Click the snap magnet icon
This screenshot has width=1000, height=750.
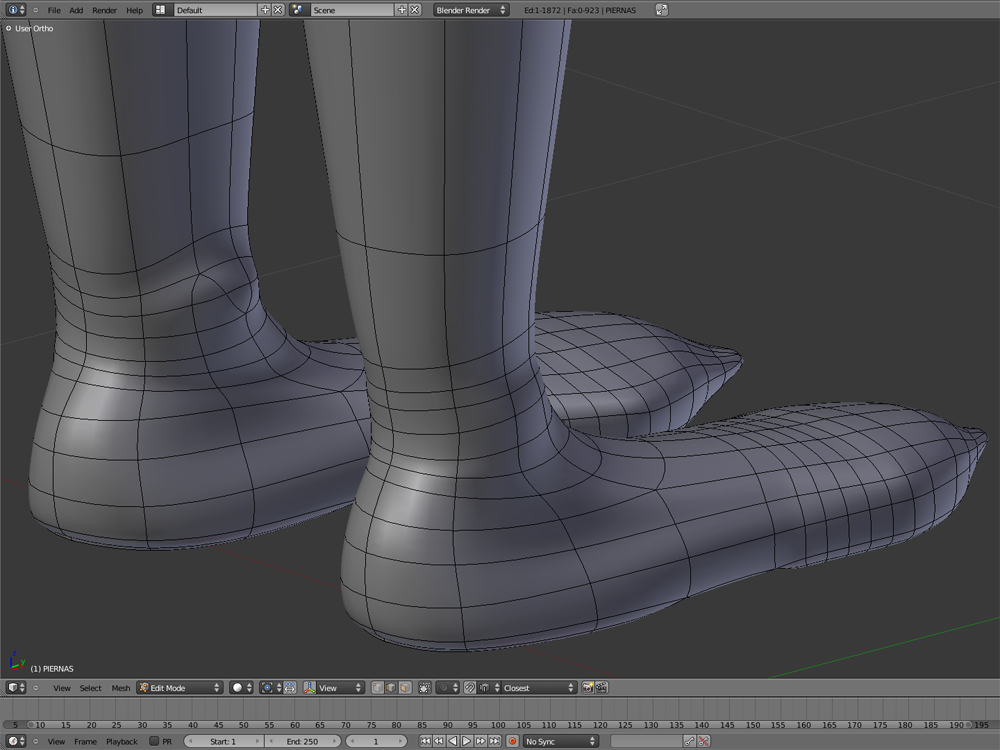point(469,688)
